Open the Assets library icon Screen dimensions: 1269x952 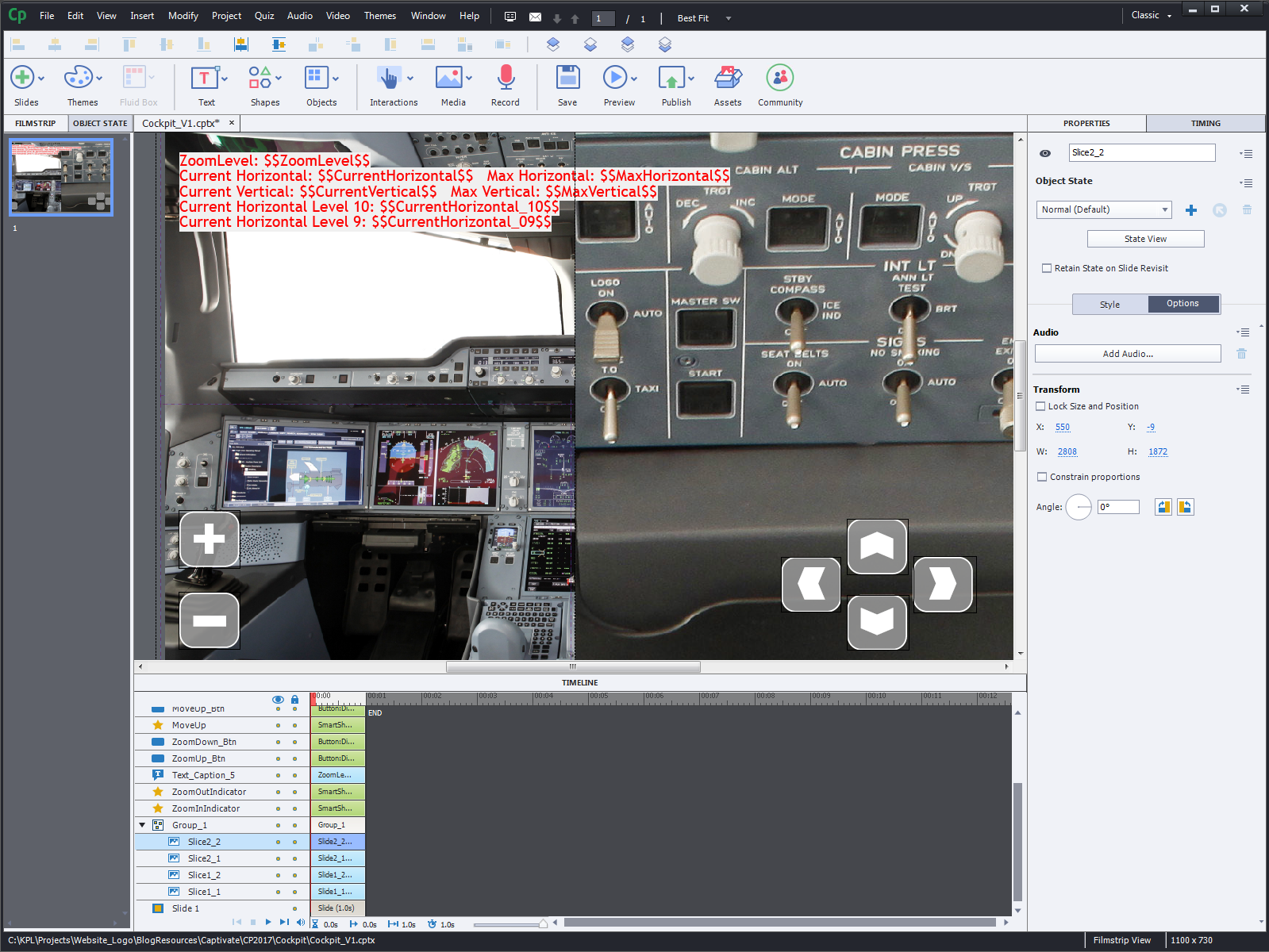[727, 79]
